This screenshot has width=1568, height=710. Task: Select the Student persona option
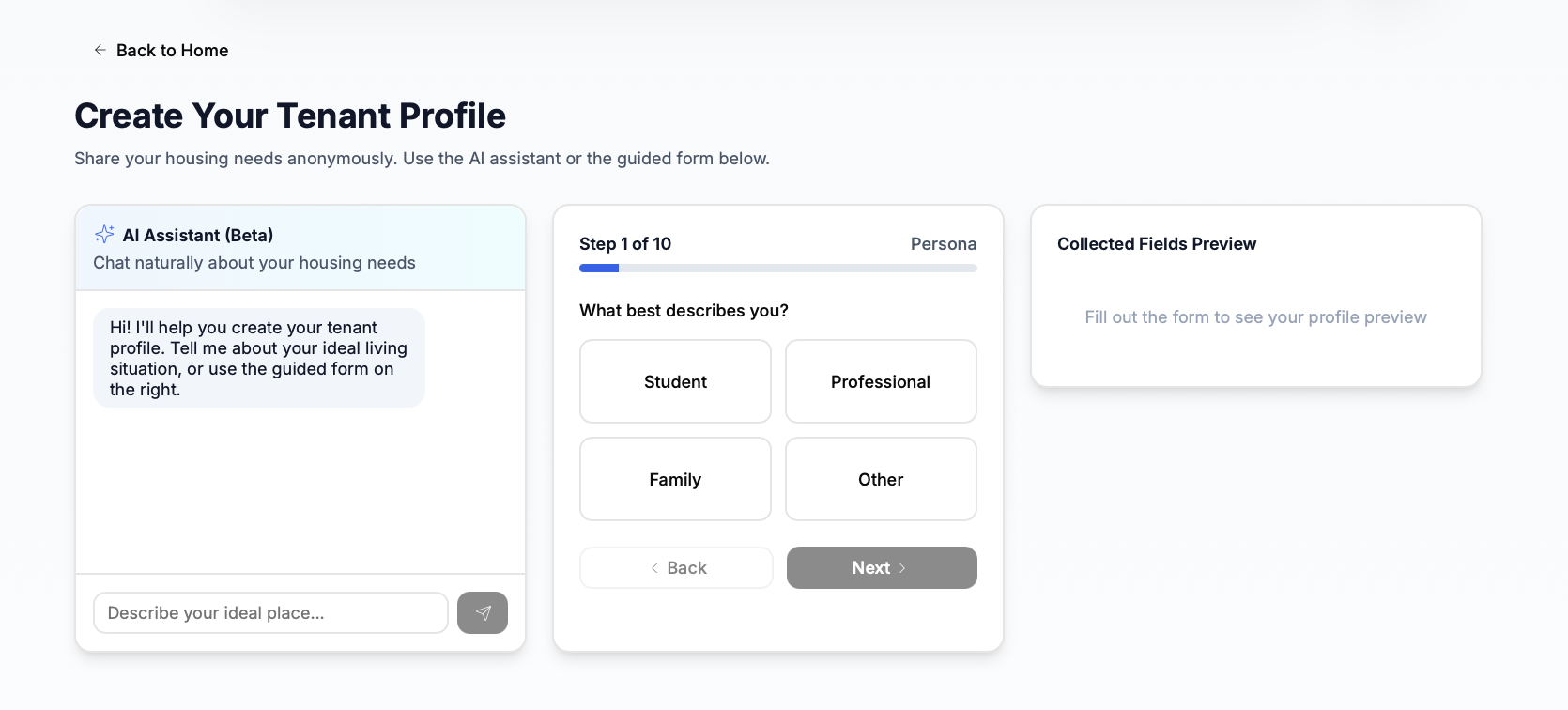click(x=675, y=381)
